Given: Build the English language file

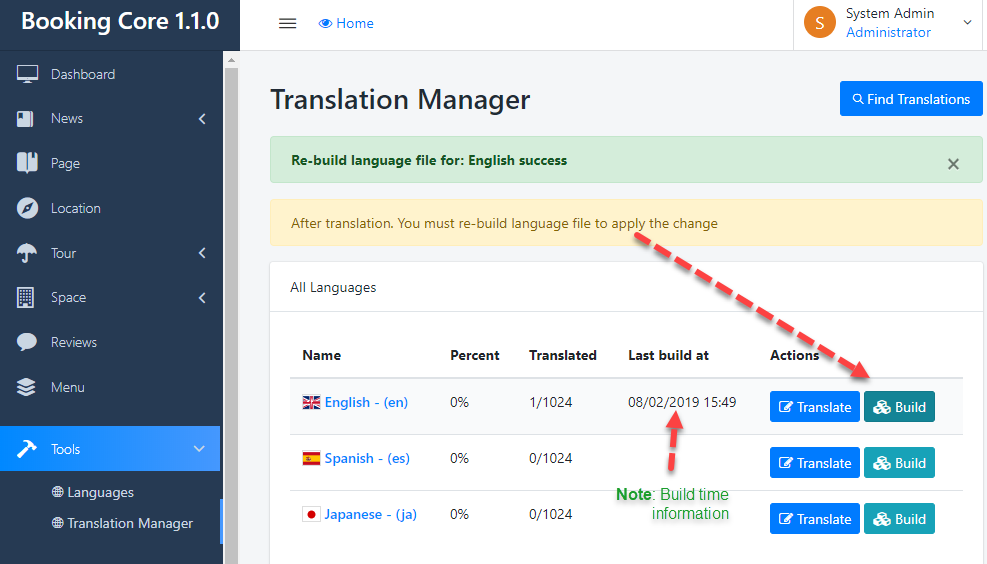Looking at the screenshot, I should [x=899, y=407].
